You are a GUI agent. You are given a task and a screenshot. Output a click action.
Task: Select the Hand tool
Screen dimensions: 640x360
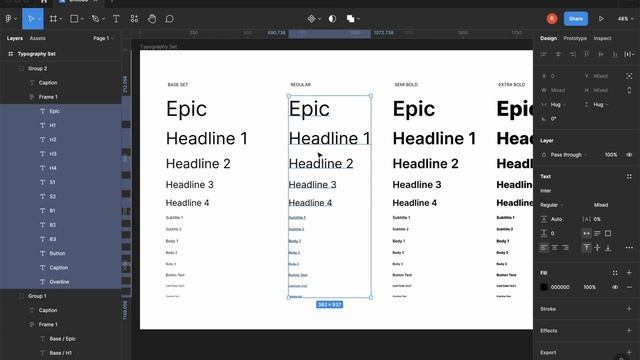152,19
